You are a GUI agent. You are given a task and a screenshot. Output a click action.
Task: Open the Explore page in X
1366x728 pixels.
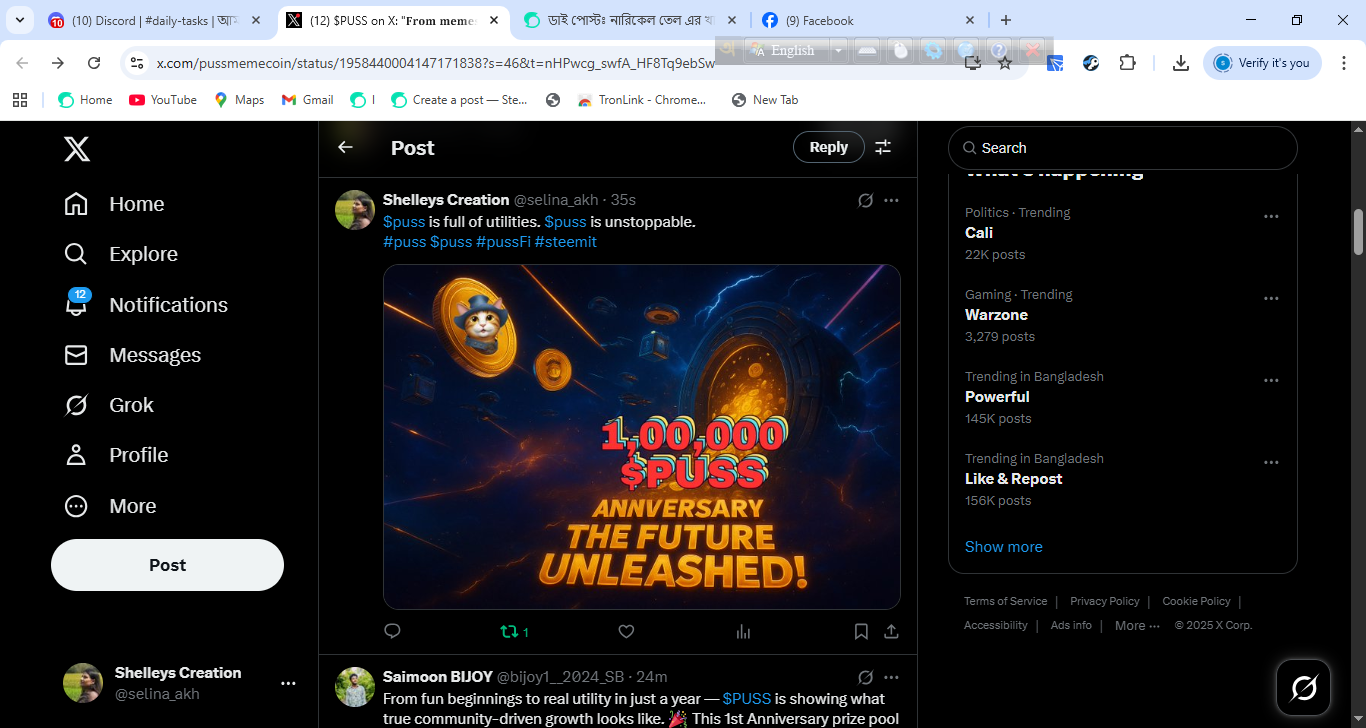click(121, 254)
